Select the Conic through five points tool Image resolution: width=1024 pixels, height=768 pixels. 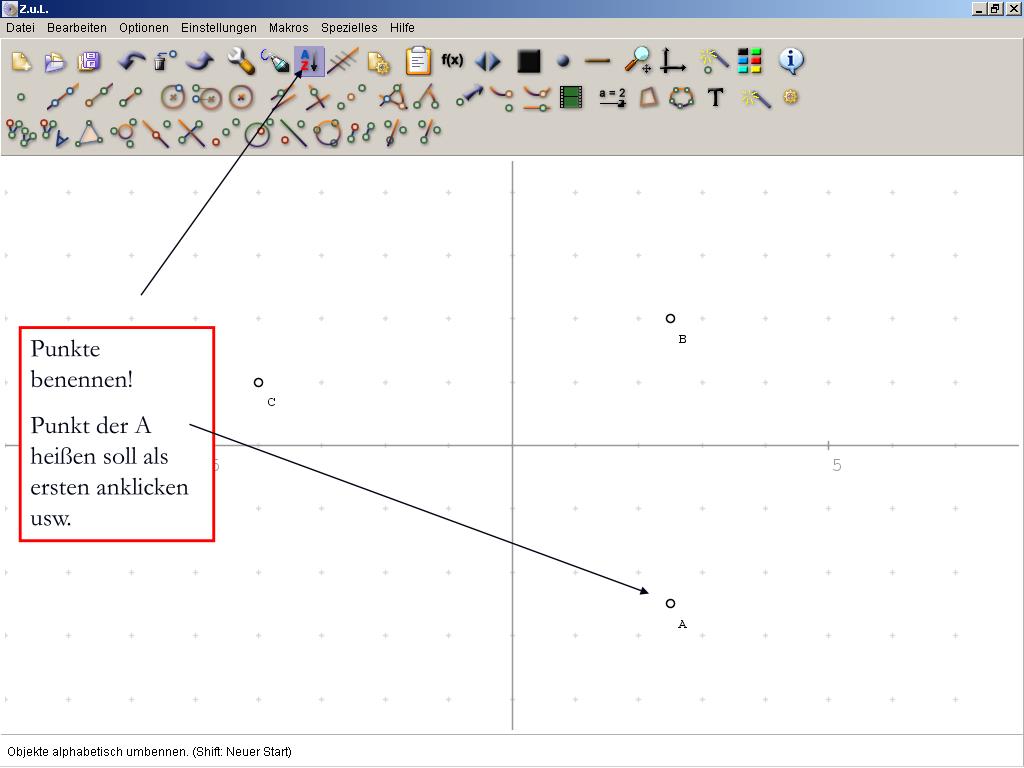pos(682,97)
